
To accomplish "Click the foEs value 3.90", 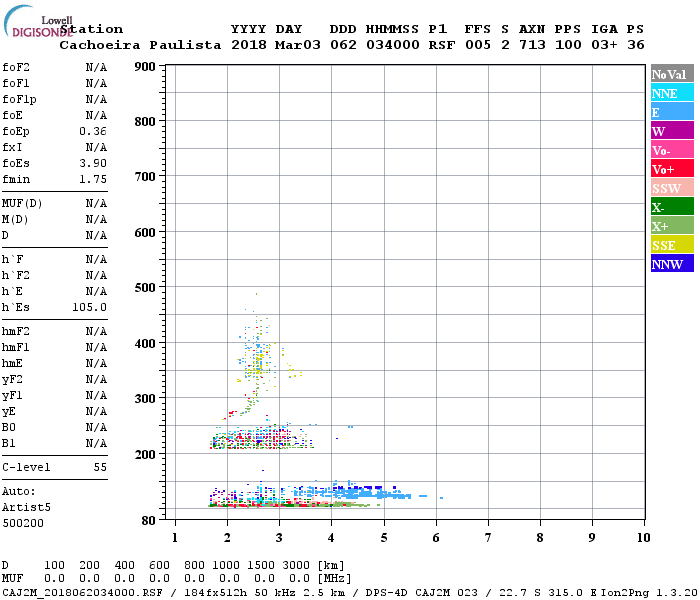I will 93,163.
